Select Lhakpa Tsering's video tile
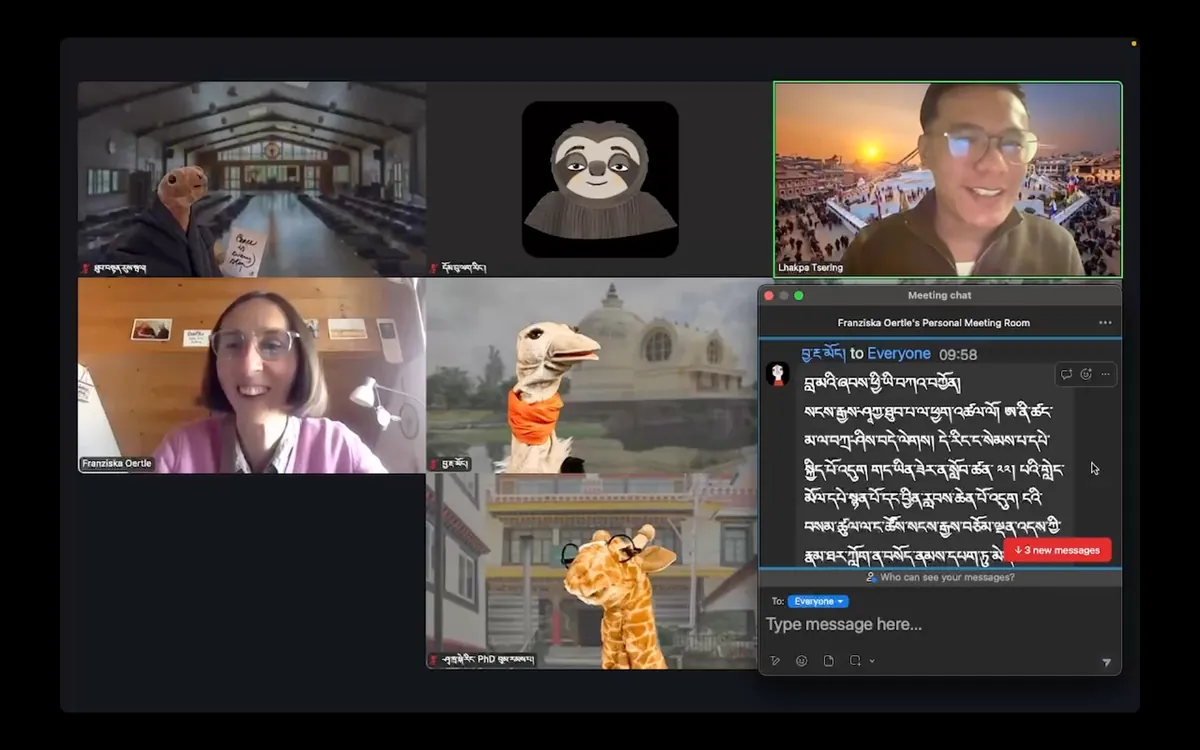 947,179
